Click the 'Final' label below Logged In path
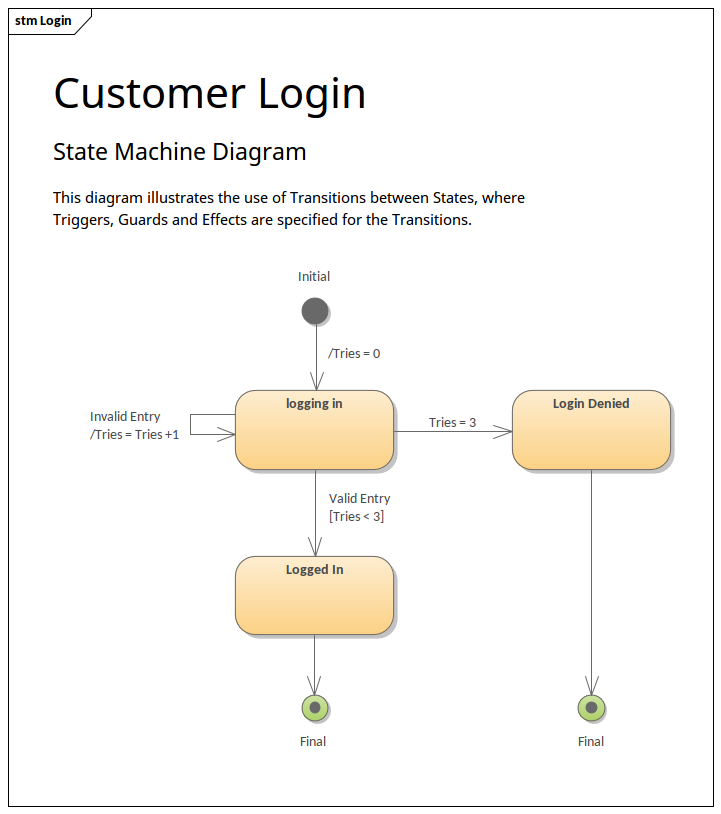This screenshot has height=814, width=721. [x=313, y=741]
